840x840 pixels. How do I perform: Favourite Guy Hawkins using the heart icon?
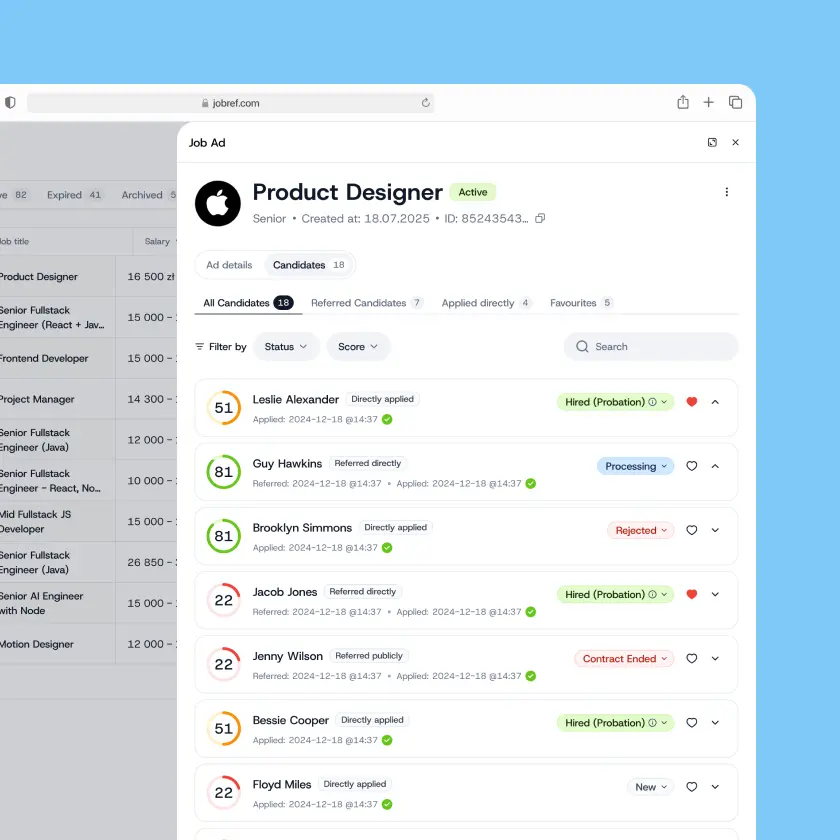(x=691, y=466)
